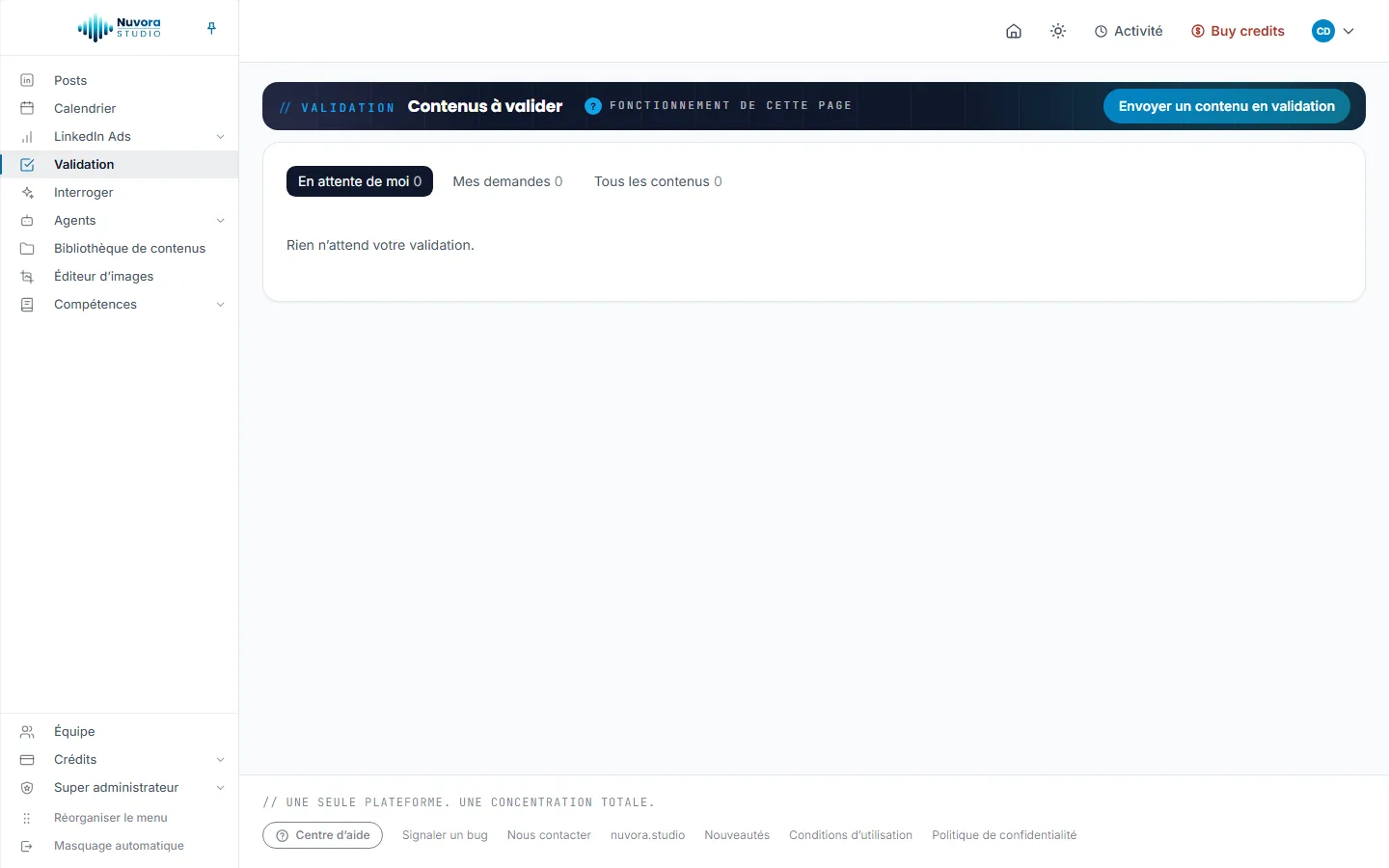The image size is (1389, 868).
Task: Click Nous contacter link
Action: (x=549, y=835)
